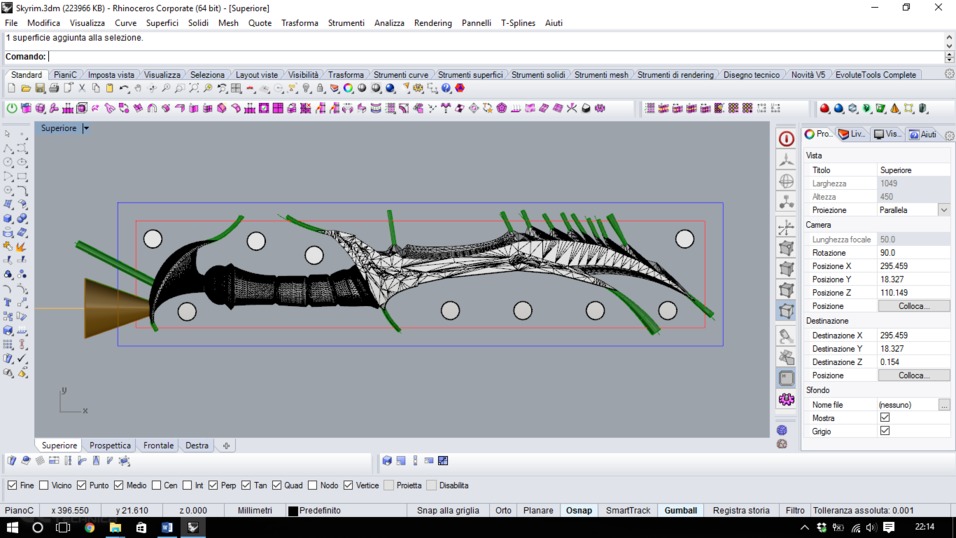The height and width of the screenshot is (538, 956).
Task: Open panel settings gear icon
Action: click(x=949, y=135)
